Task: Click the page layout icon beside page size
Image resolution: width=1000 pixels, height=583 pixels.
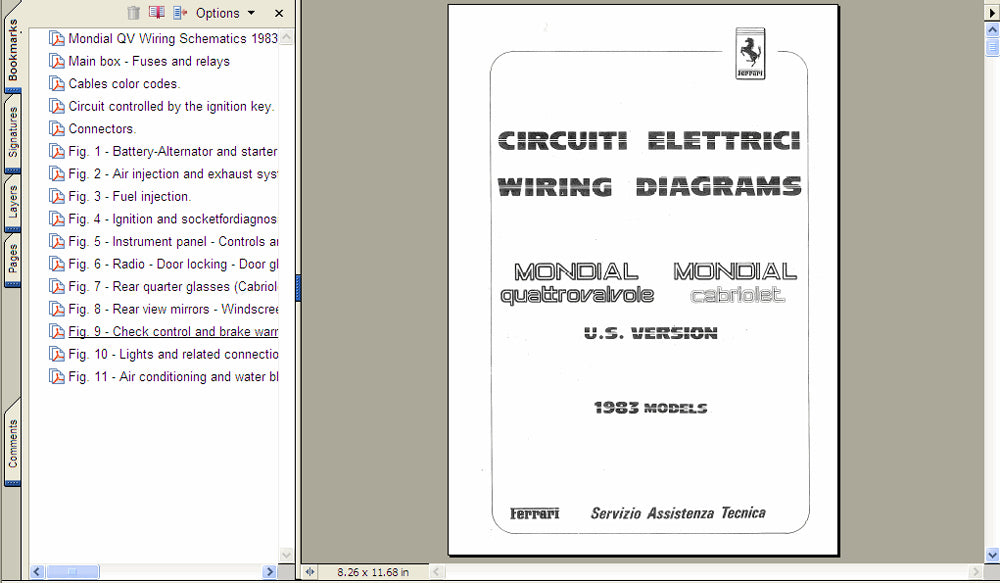Action: pyautogui.click(x=310, y=572)
